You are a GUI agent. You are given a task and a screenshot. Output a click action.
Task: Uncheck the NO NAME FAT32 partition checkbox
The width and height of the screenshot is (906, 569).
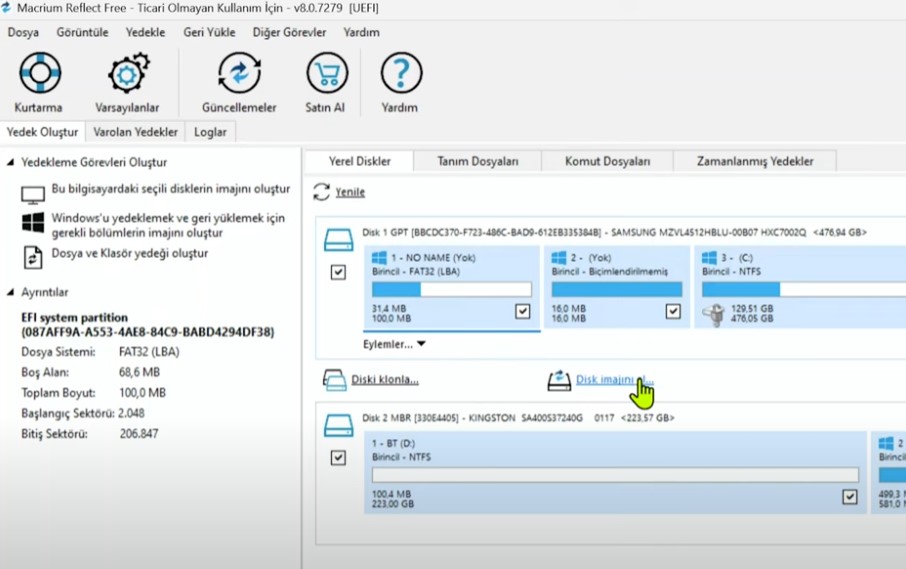coord(522,311)
